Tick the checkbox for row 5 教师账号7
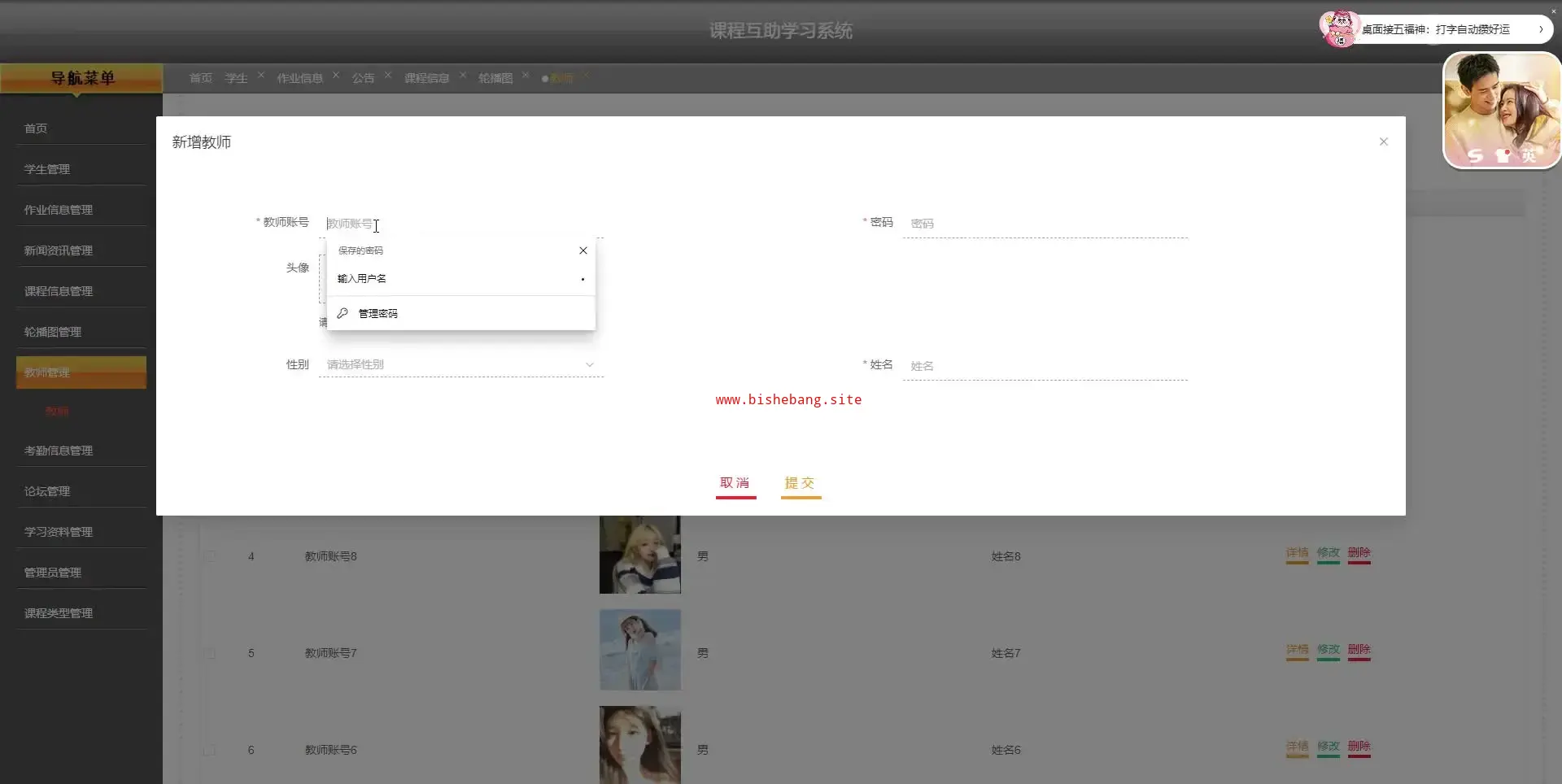This screenshot has width=1562, height=784. (210, 653)
